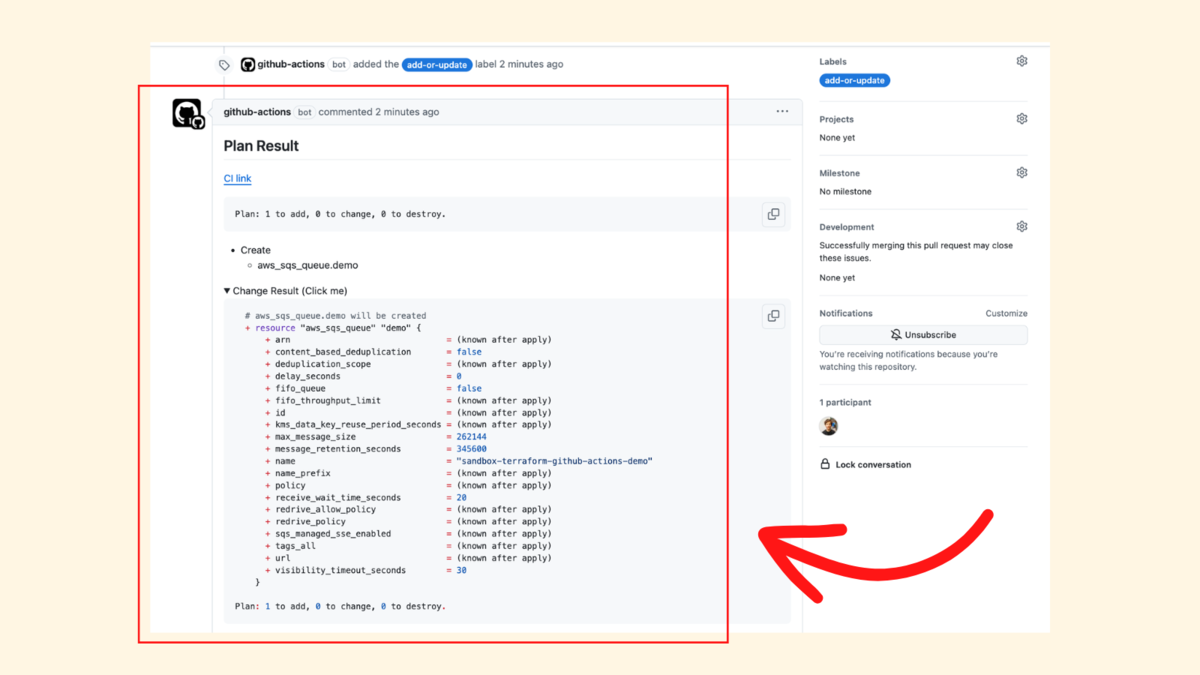Viewport: 1200px width, 675px height.
Task: Click the delay_seconds value 0
Action: click(x=459, y=377)
